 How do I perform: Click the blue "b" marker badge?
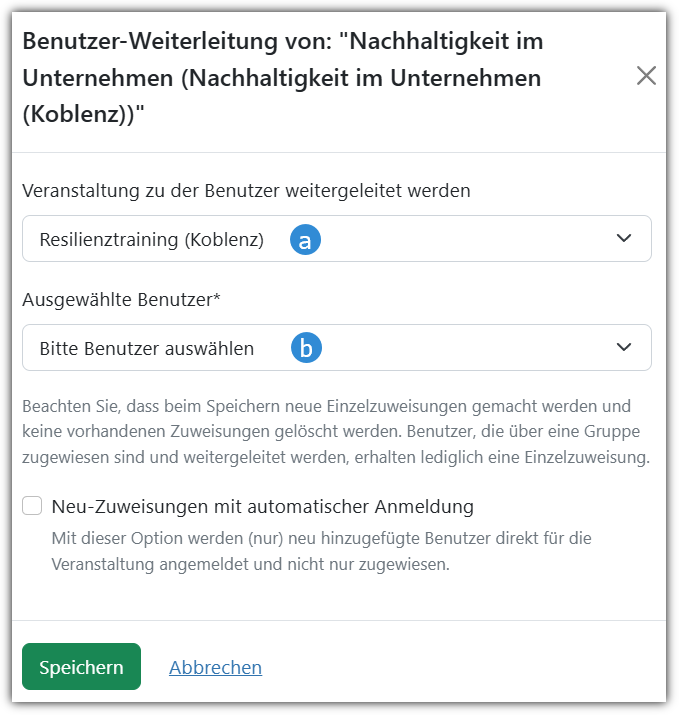306,348
